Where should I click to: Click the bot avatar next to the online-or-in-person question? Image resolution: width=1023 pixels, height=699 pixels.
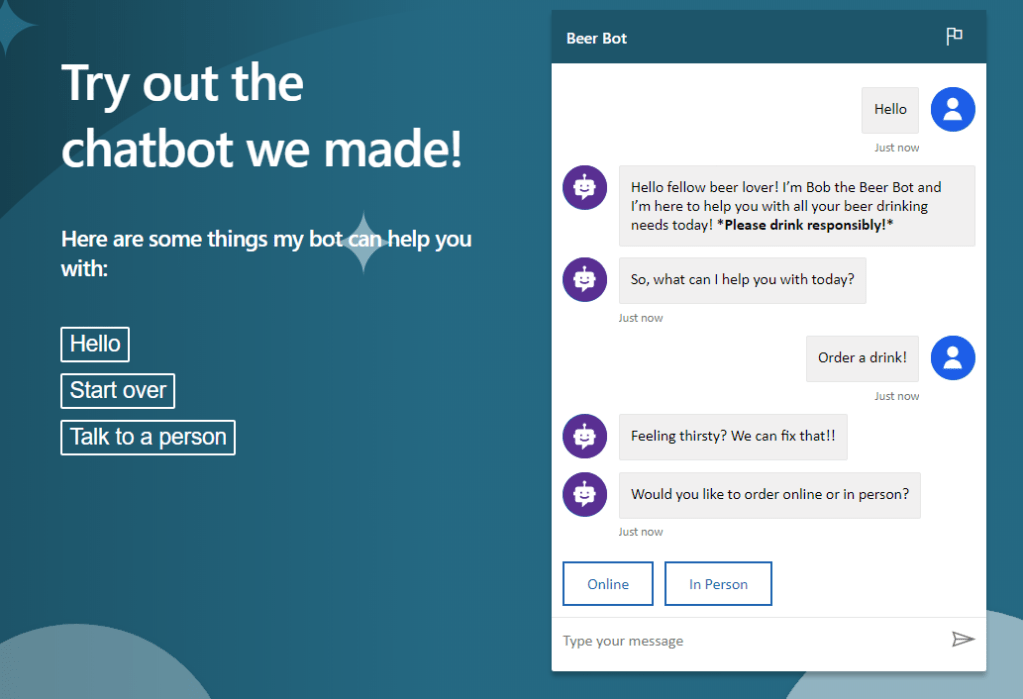(585, 494)
